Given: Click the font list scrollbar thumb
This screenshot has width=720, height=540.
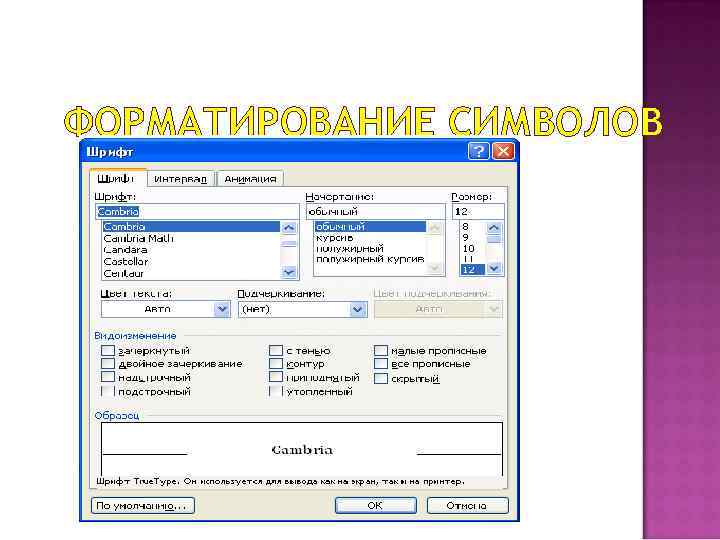Looking at the screenshot, I should (x=289, y=243).
